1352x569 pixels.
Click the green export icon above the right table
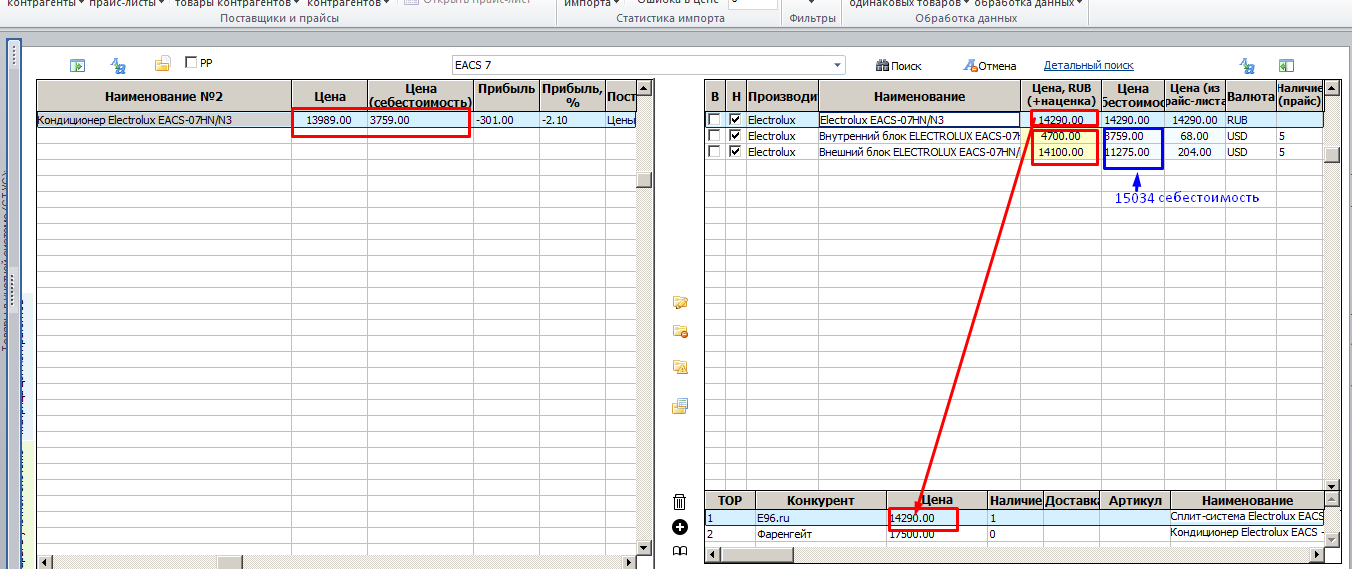pos(1286,66)
